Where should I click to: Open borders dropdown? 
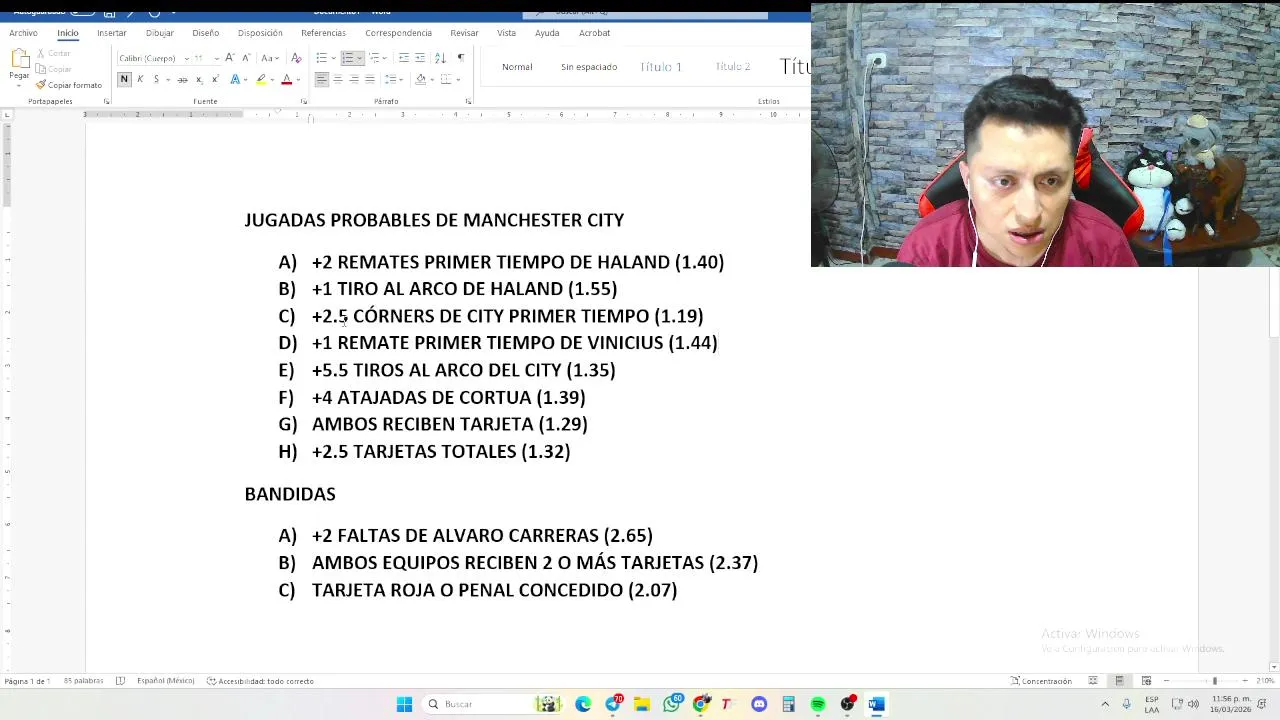458,79
